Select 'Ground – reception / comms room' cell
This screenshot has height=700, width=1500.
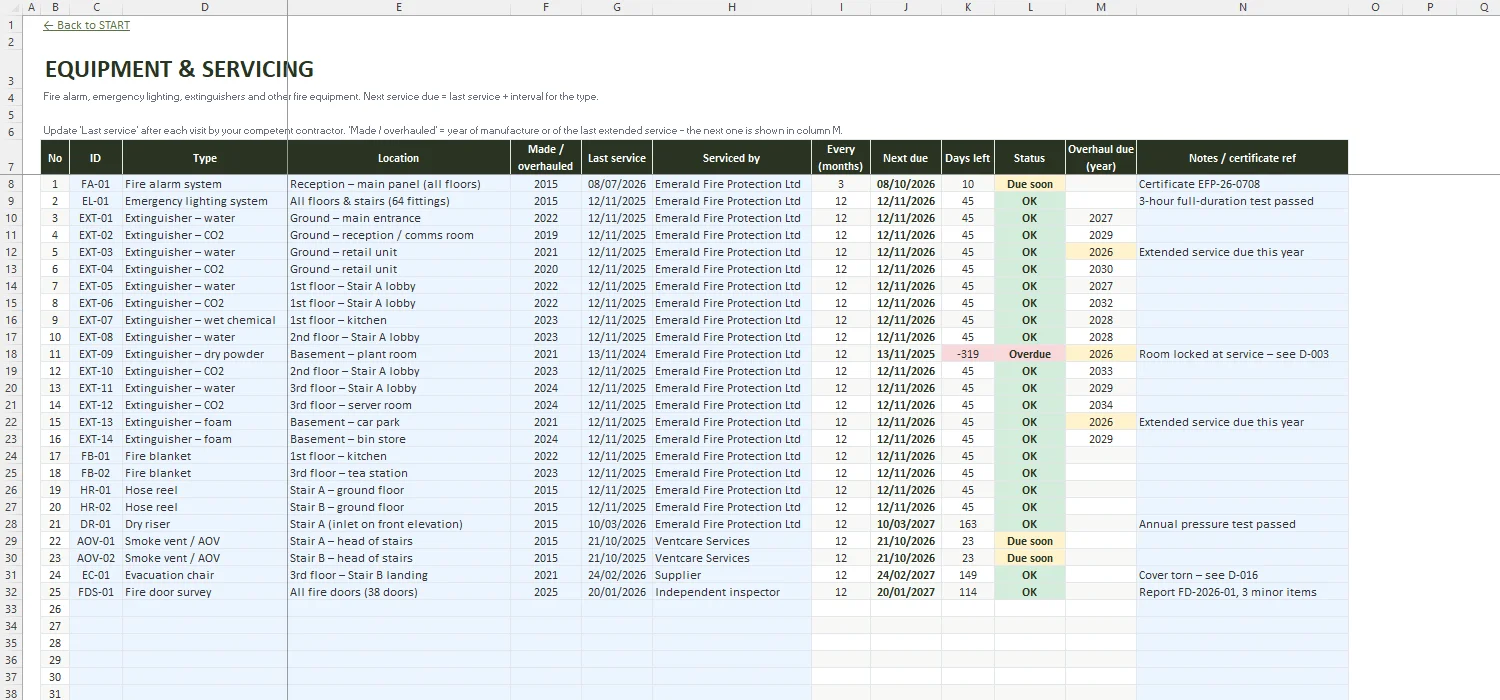click(399, 235)
